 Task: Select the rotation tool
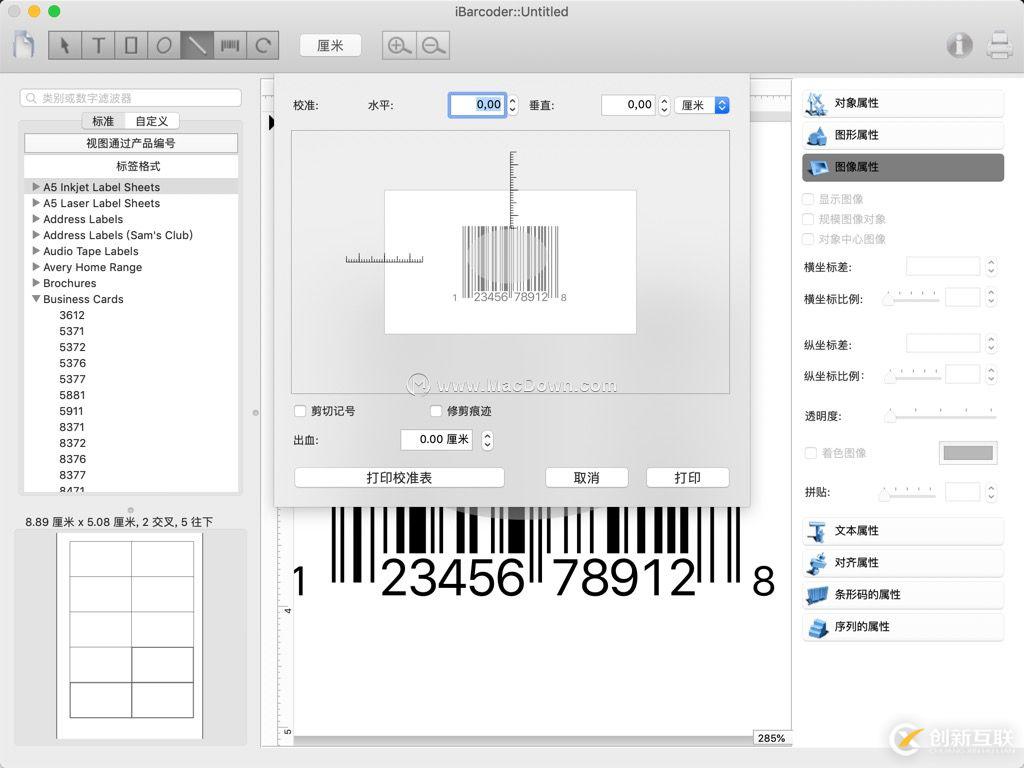pos(261,45)
